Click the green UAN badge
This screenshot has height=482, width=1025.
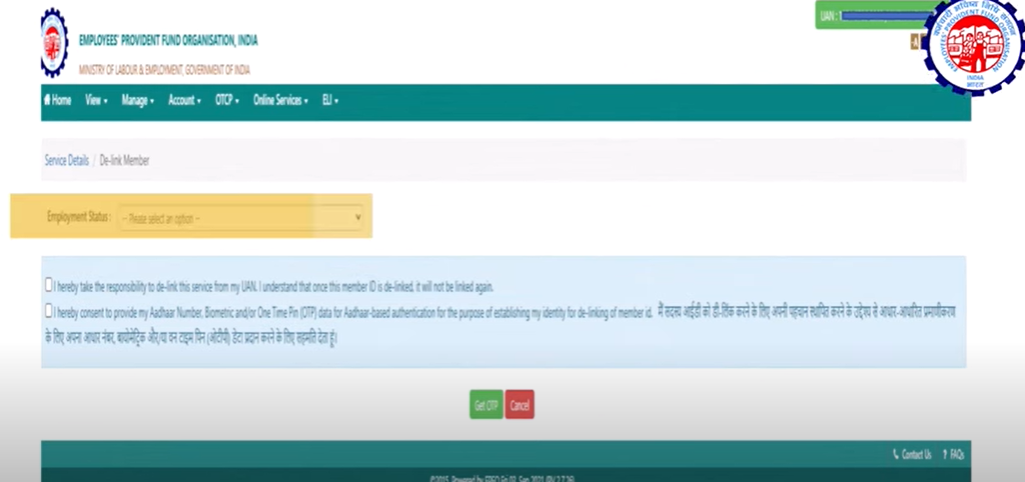coord(866,16)
